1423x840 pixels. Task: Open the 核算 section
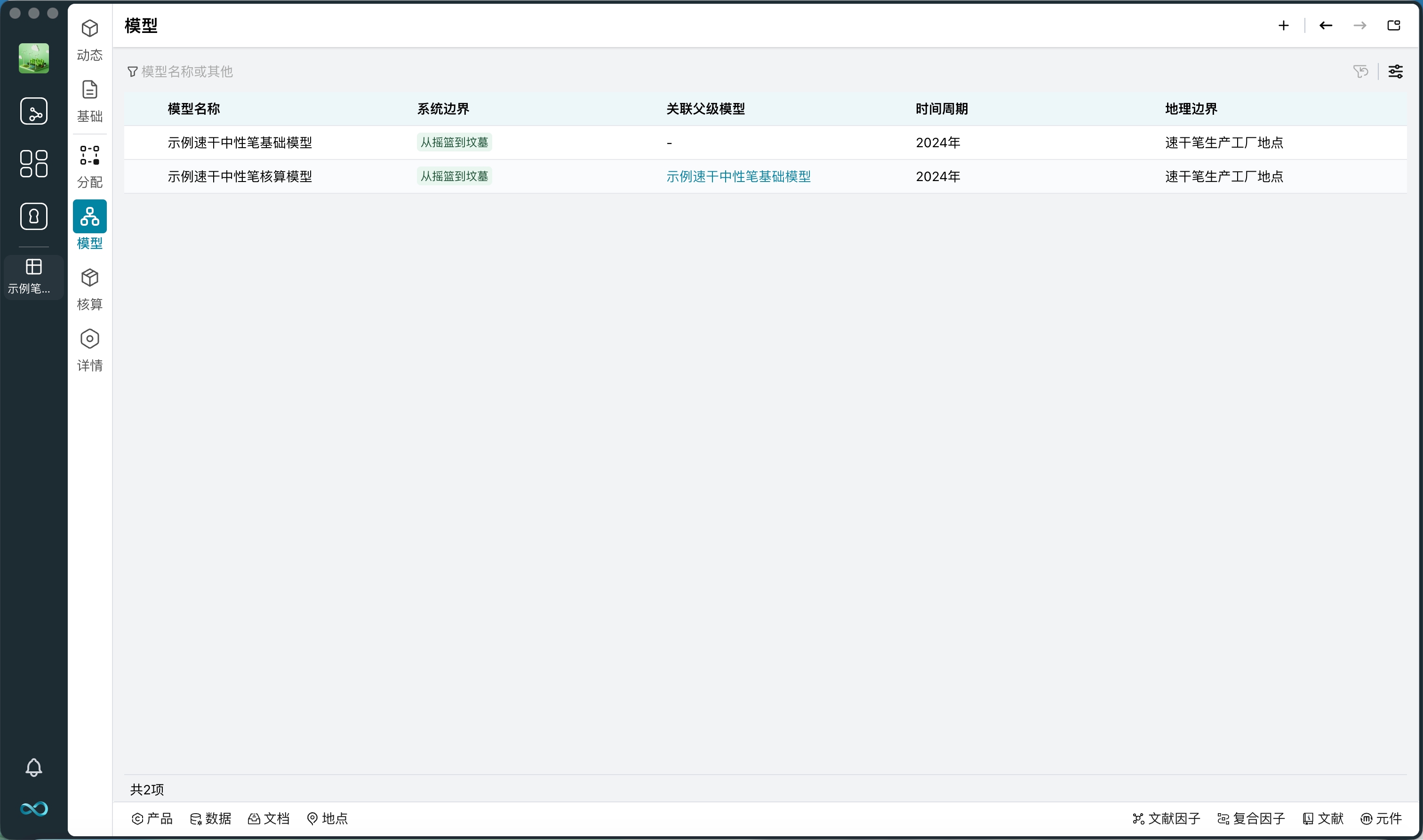pos(89,289)
